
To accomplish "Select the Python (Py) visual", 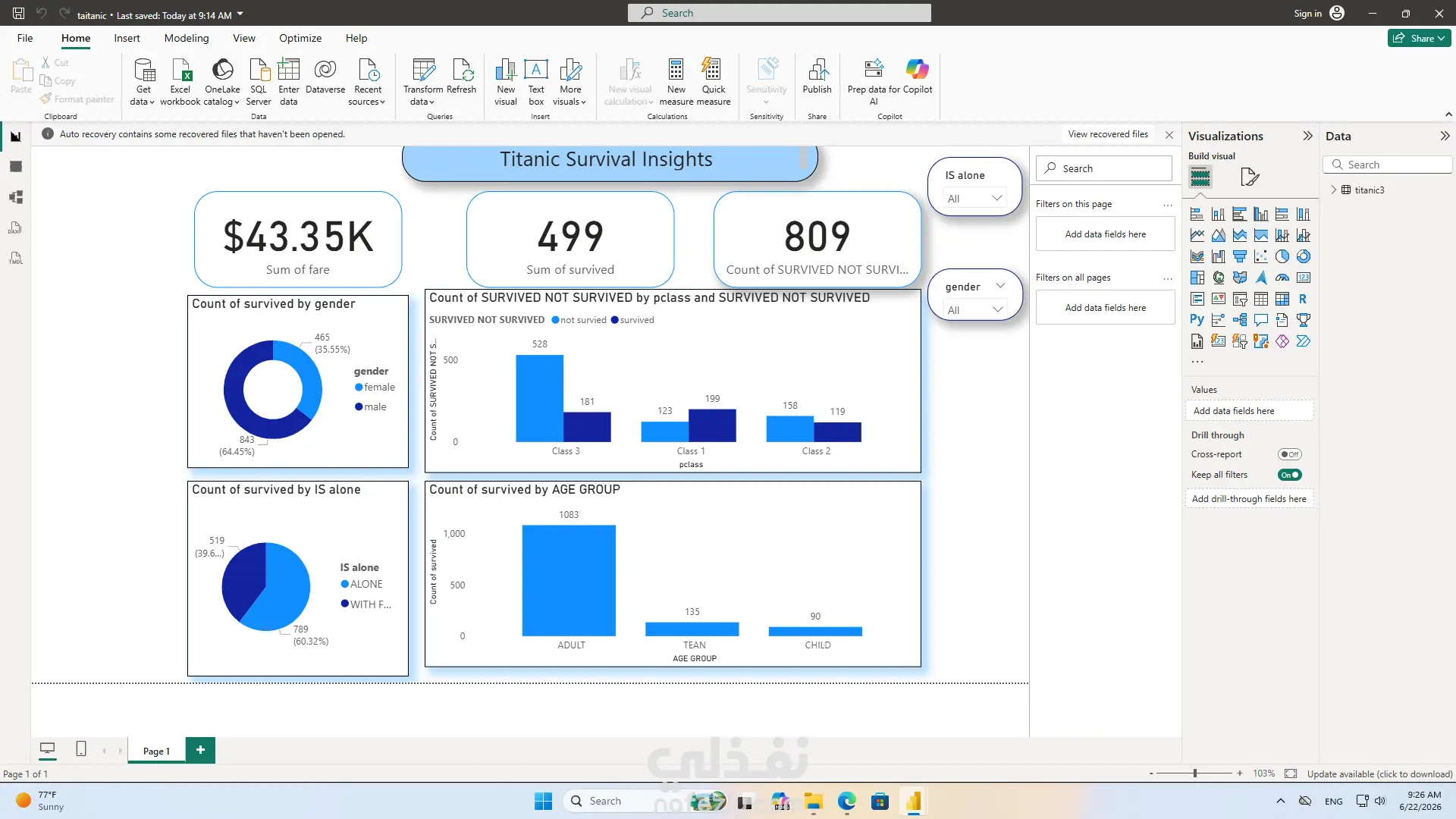I will pyautogui.click(x=1197, y=320).
